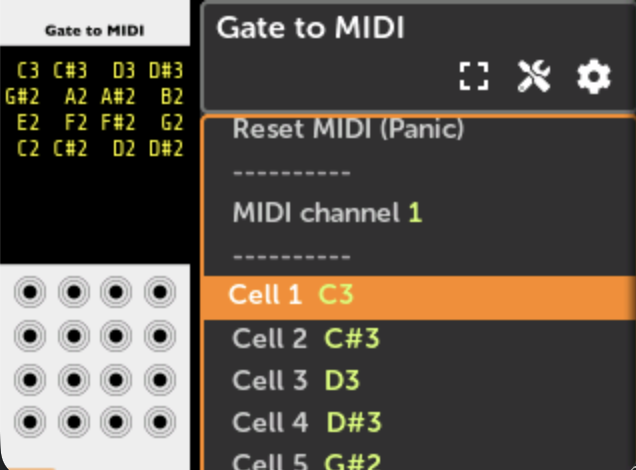The image size is (636, 470).
Task: Click the A#2 note in the display
Action: pyautogui.click(x=118, y=97)
